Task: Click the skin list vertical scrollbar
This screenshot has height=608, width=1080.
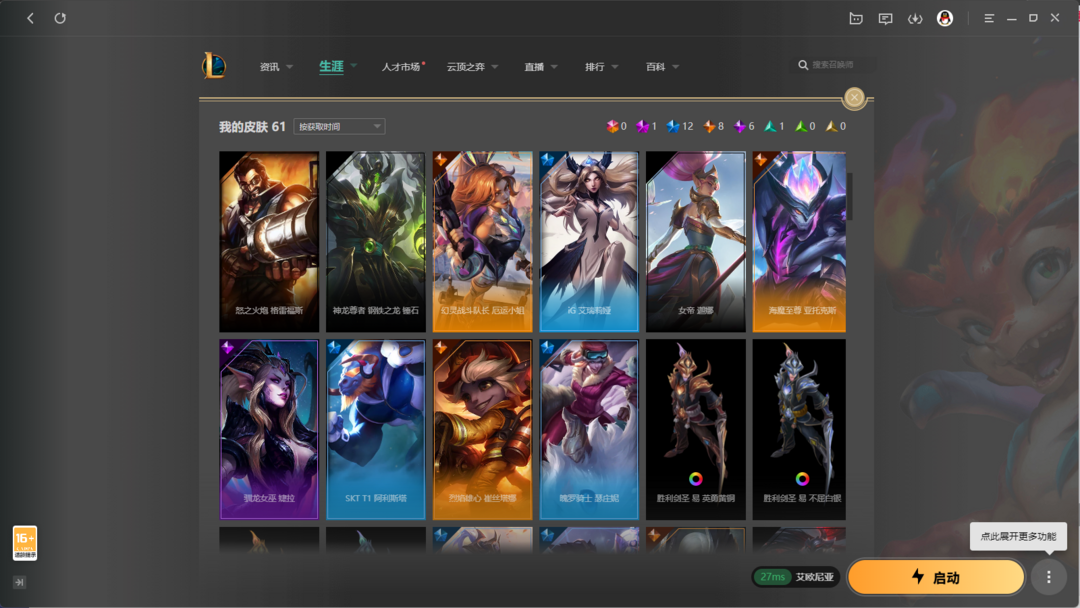Action: [849, 196]
